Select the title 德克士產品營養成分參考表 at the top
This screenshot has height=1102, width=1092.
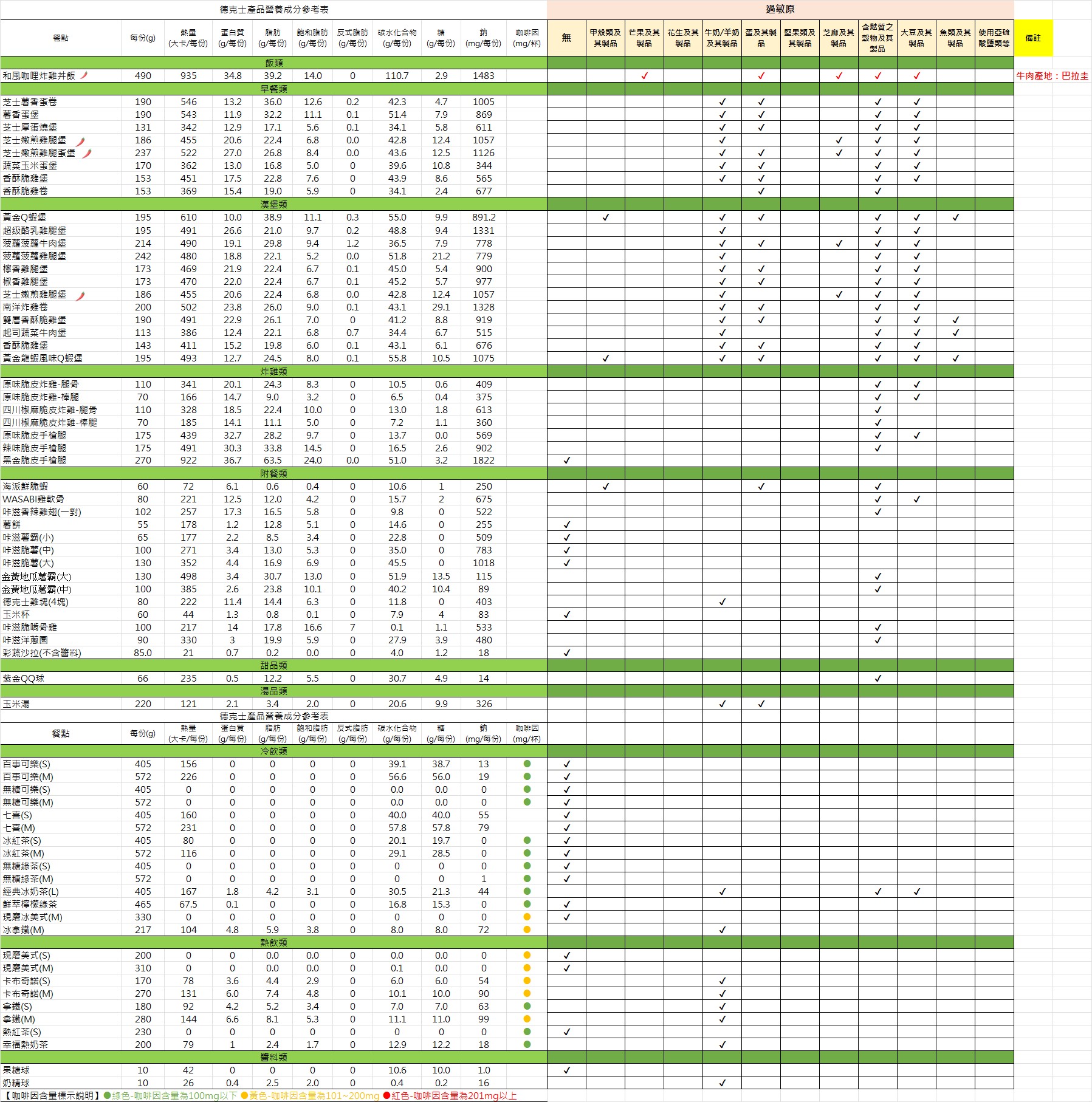pos(273,9)
